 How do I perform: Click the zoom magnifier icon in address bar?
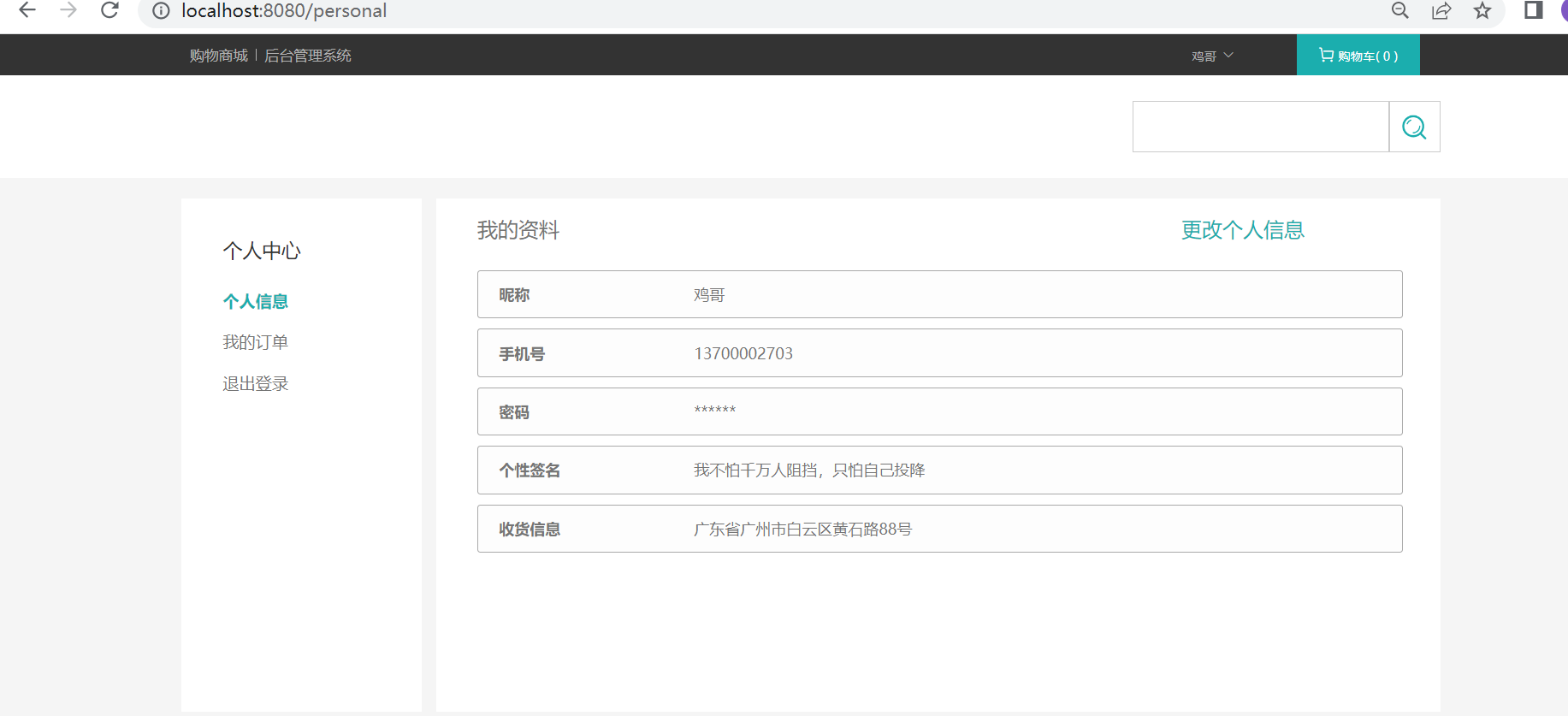pos(1400,10)
